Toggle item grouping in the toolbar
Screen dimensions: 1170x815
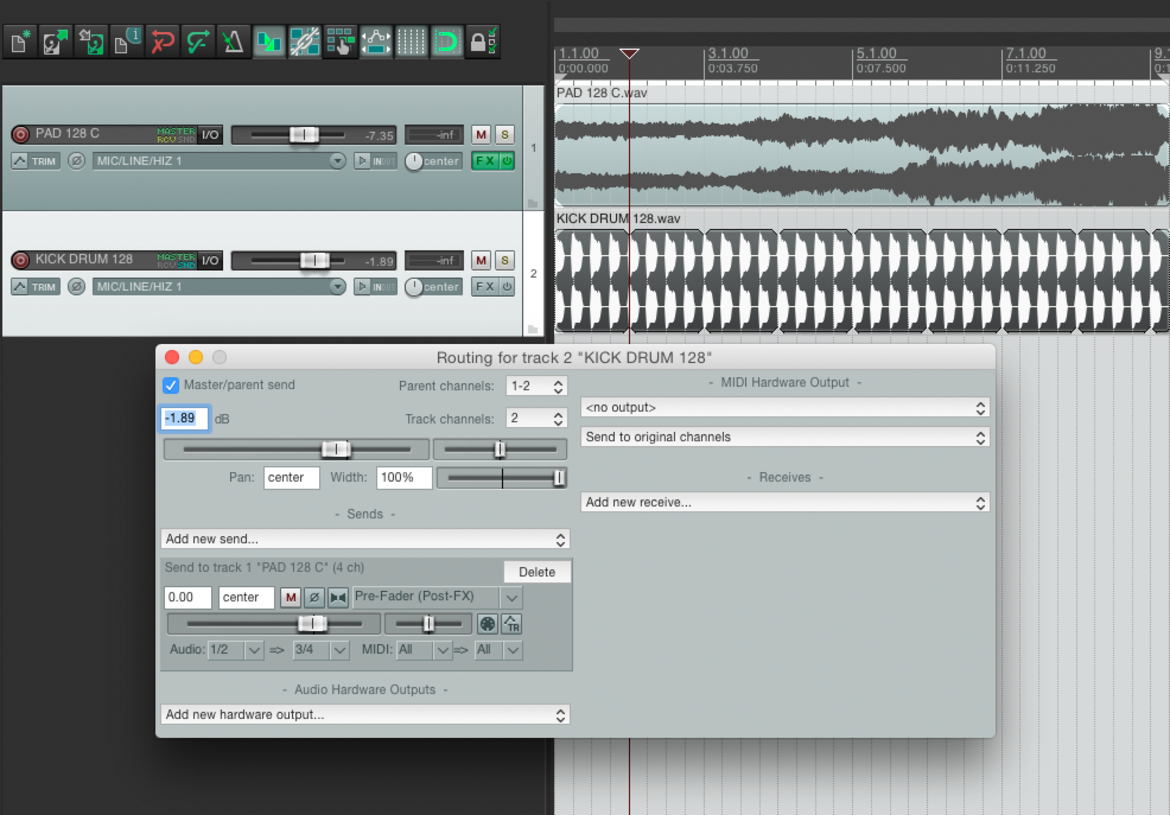(x=304, y=42)
